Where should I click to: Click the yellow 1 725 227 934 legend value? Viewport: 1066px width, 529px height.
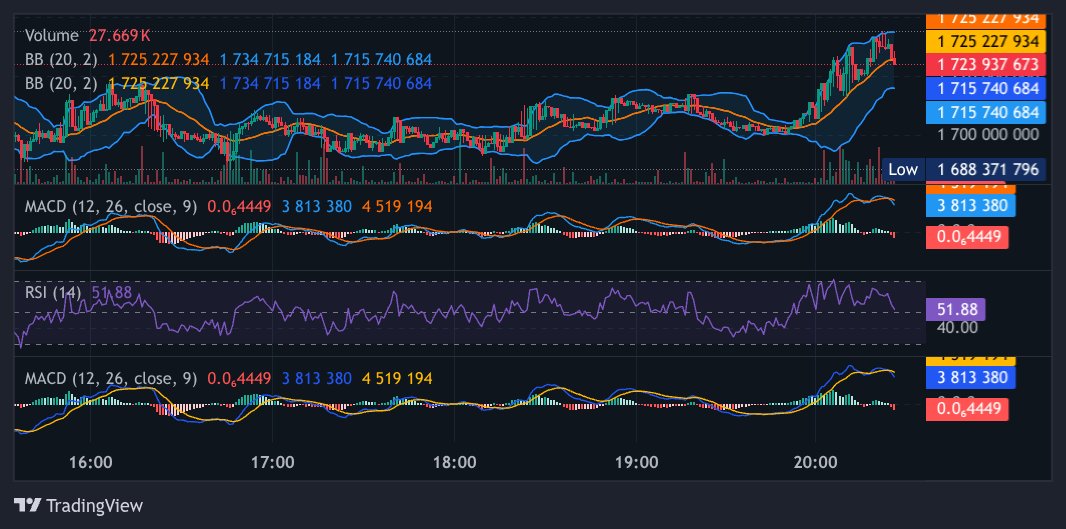158,83
